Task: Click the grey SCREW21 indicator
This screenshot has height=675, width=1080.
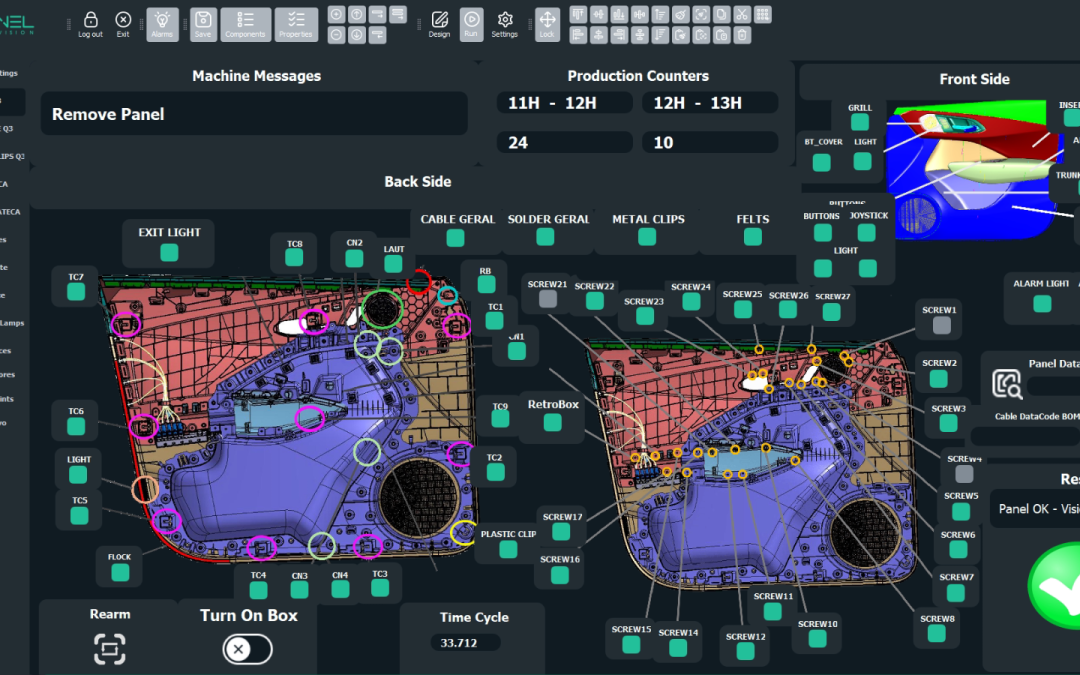Action: 548,299
